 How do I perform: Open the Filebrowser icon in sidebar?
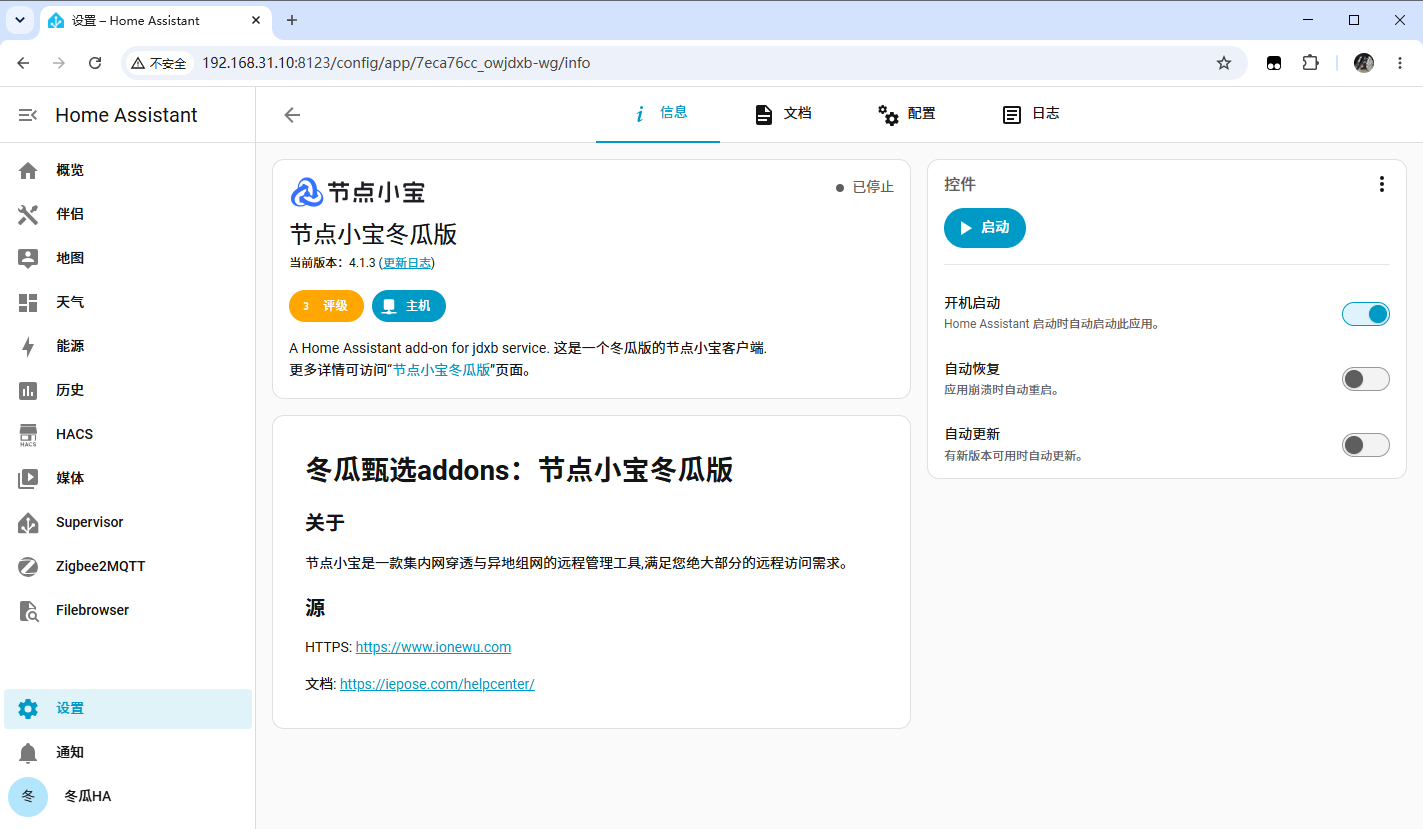(28, 610)
